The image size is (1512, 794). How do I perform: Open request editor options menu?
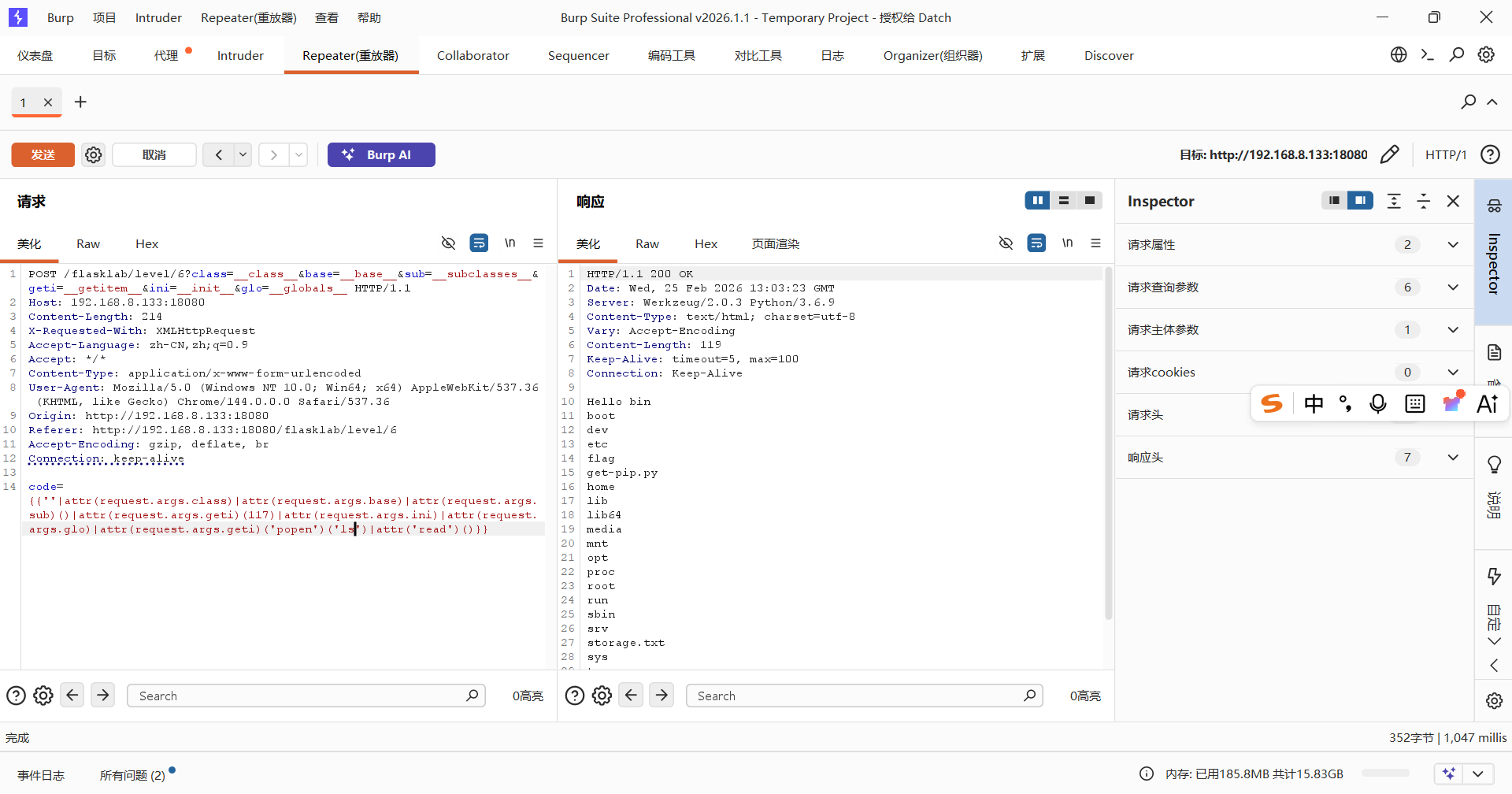pos(539,243)
